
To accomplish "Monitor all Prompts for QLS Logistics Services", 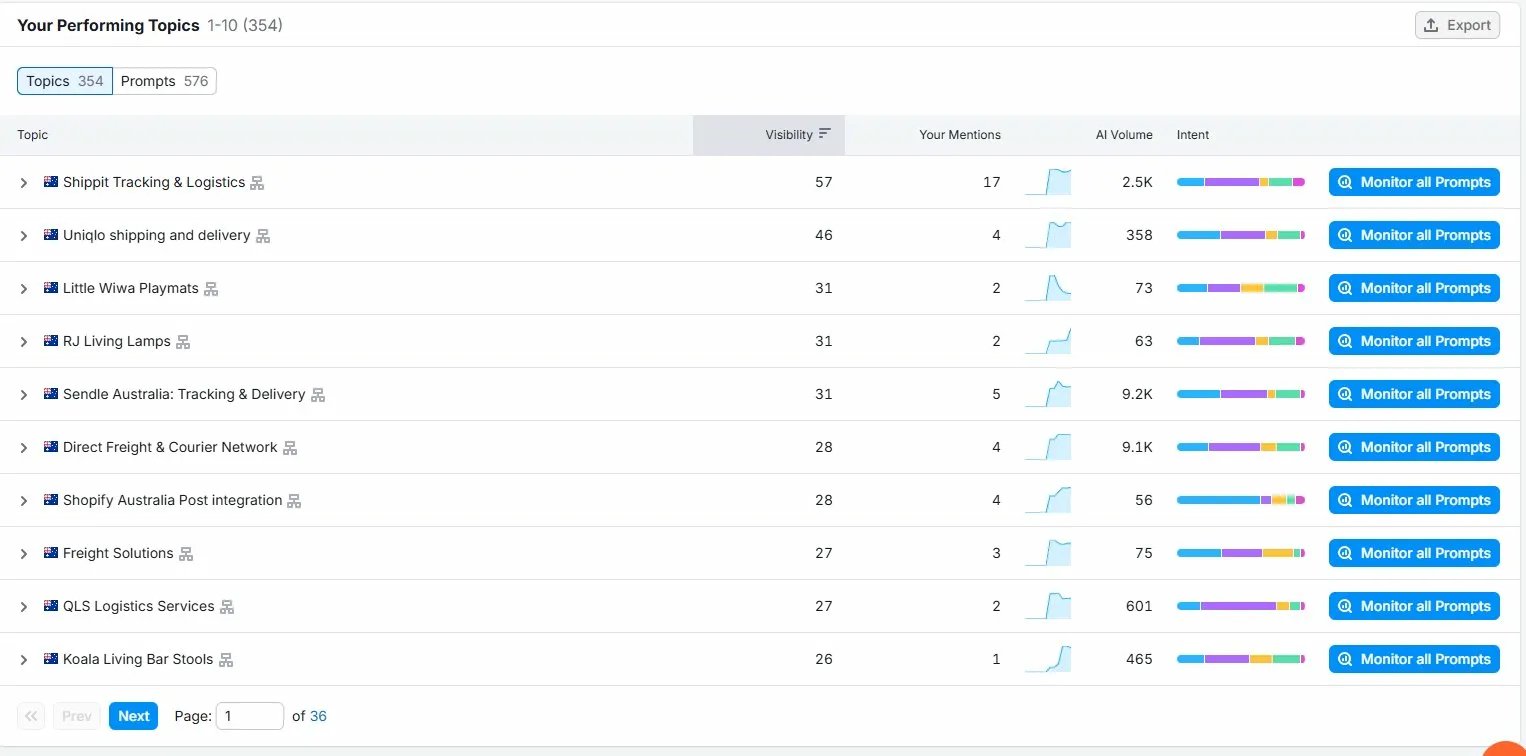I will [x=1414, y=606].
